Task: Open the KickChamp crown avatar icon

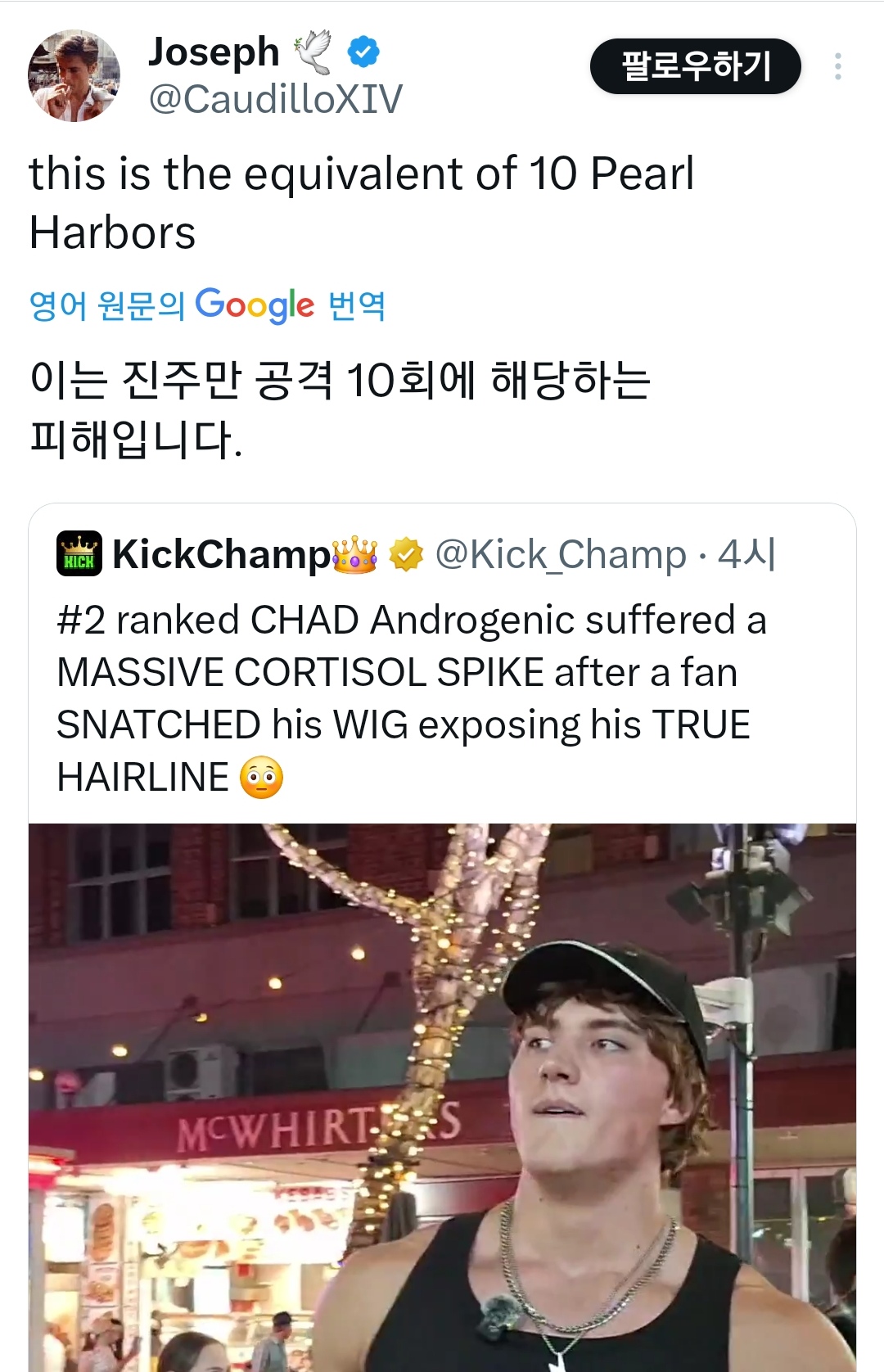Action: tap(79, 554)
